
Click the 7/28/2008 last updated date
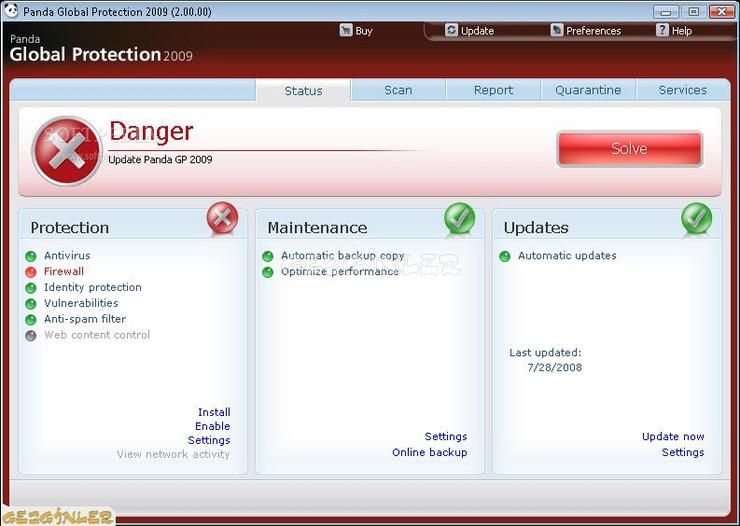pos(555,368)
